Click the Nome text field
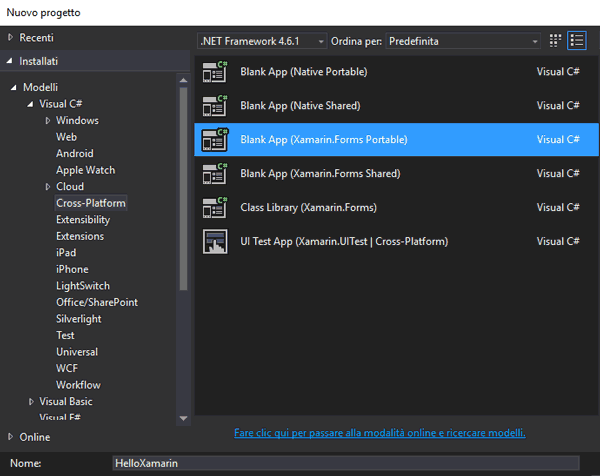This screenshot has height=476, width=600. pos(345,463)
